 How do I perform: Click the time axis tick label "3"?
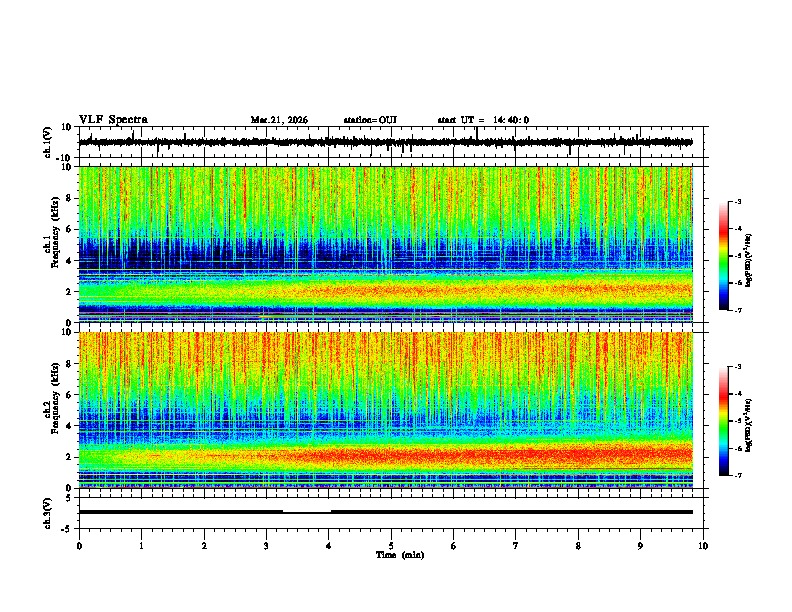click(x=266, y=546)
